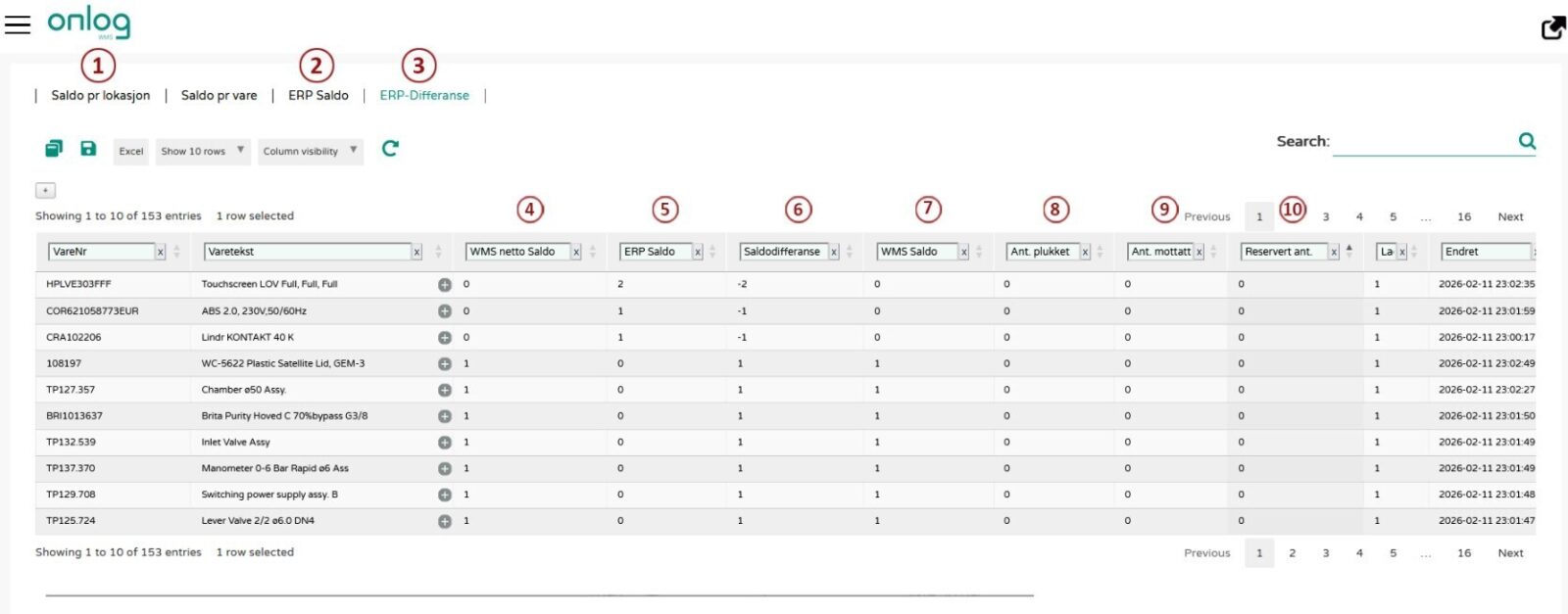Clear the VareNr filter with x
Viewport: 1568px width, 614px height.
click(x=161, y=253)
